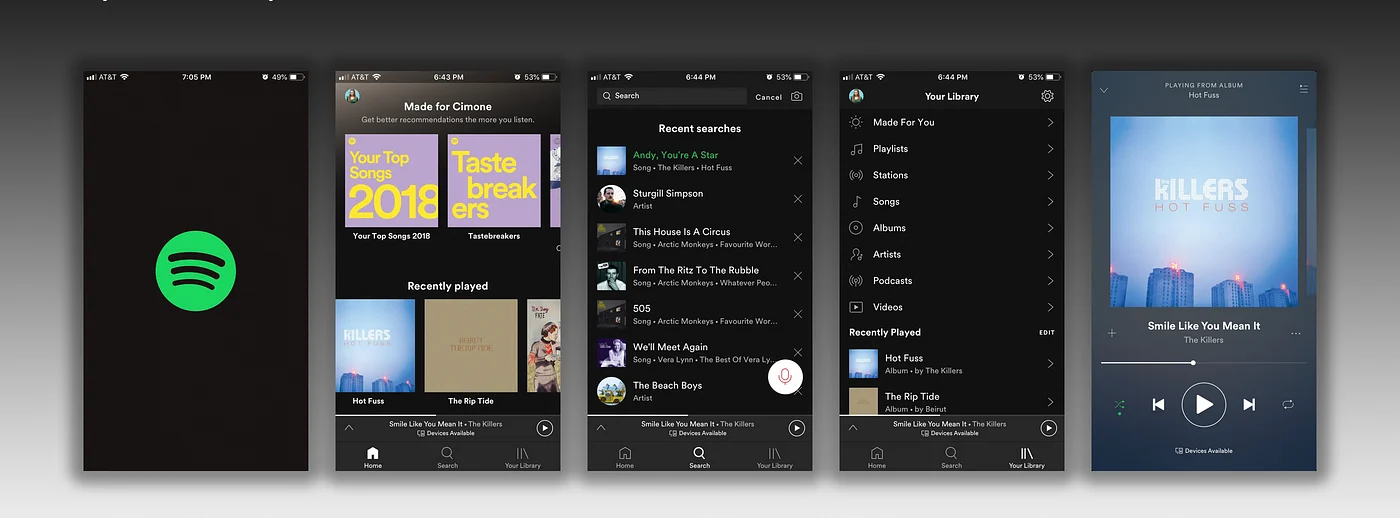Skip to previous track on Now Playing

pos(1158,404)
